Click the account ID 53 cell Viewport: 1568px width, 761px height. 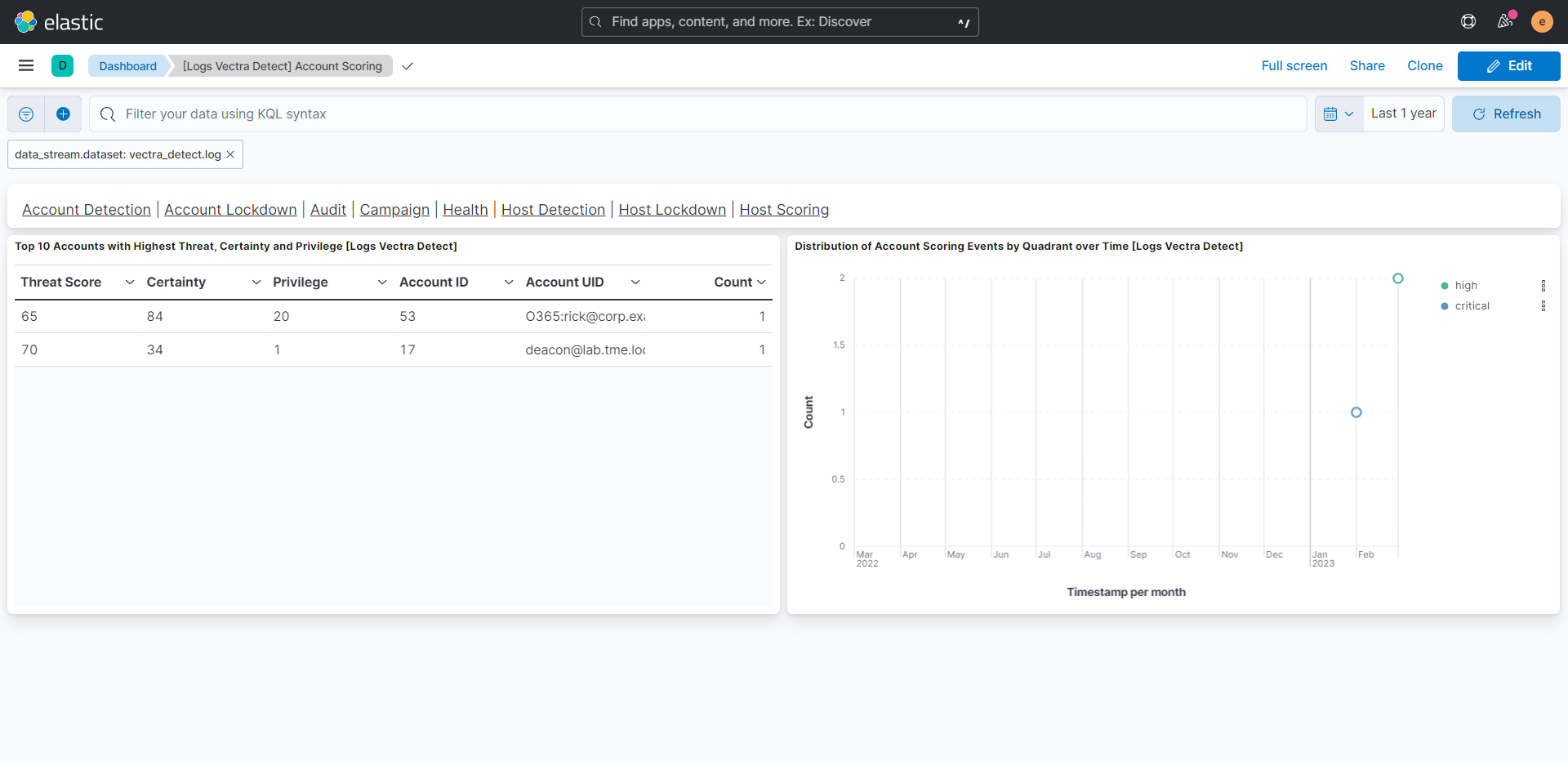[x=456, y=317]
